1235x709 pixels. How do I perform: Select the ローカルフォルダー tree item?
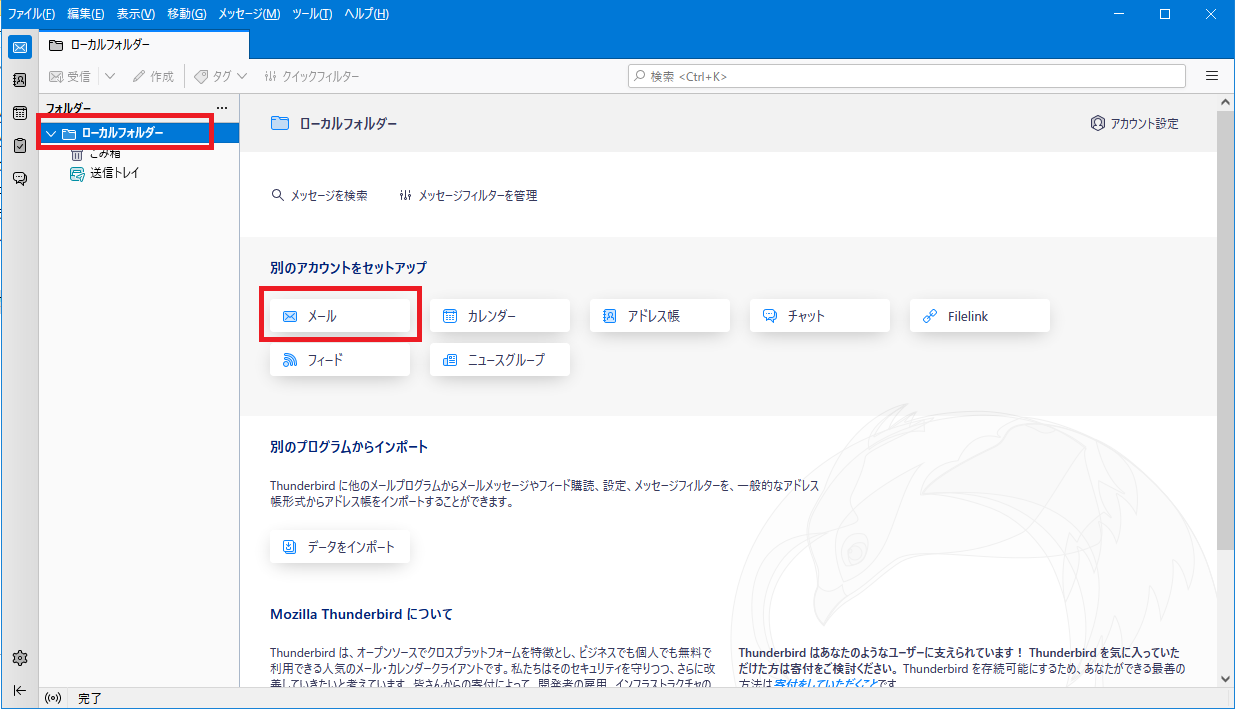click(x=139, y=133)
